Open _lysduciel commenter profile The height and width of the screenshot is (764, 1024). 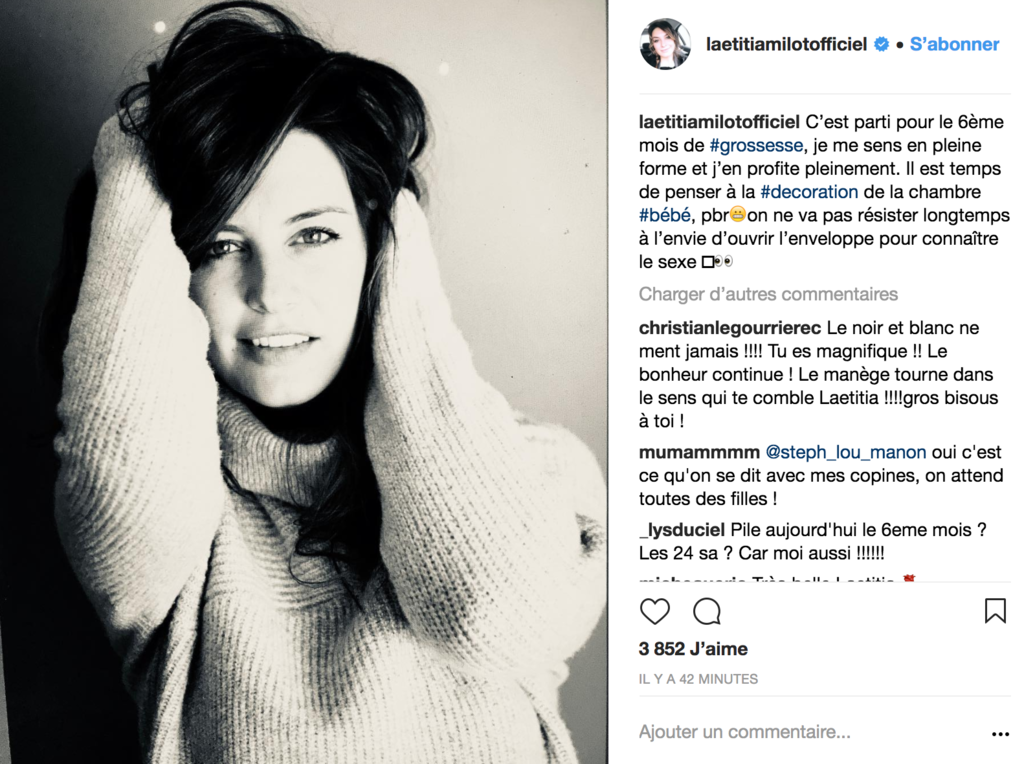[682, 530]
